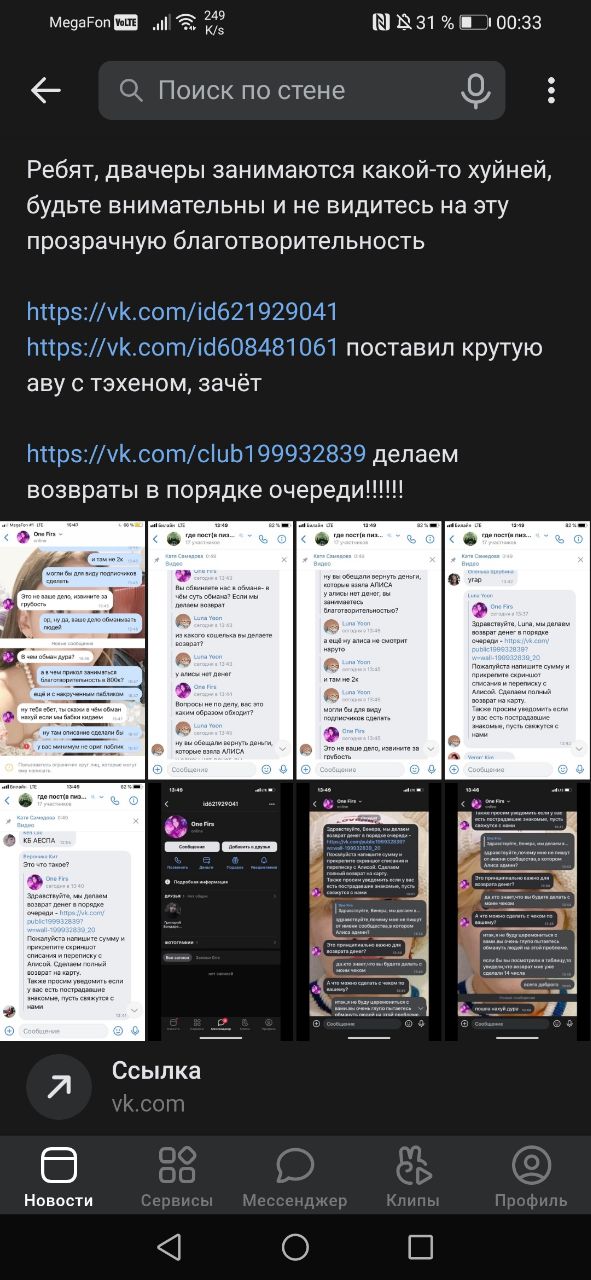Tap the microphone icon in the search bar
This screenshot has height=1280, width=591.
tap(475, 90)
